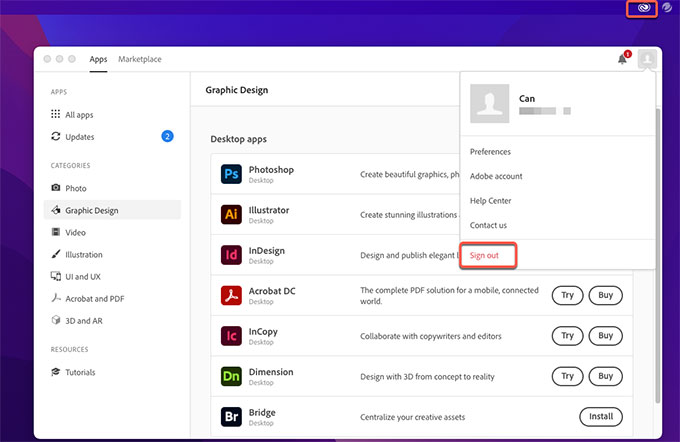Click the Acrobat and PDF icon
Screen dimensions: 680x442
(56, 298)
